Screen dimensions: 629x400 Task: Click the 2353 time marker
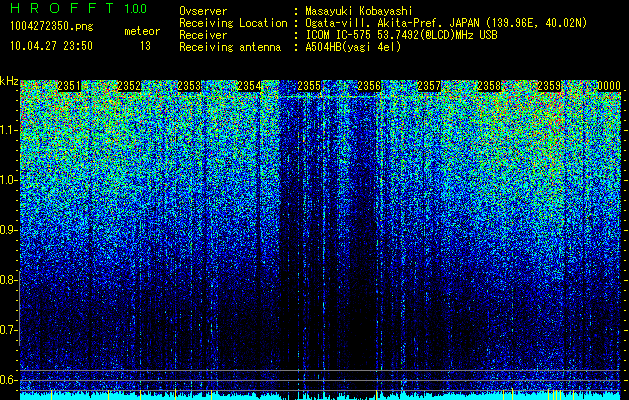tap(189, 86)
